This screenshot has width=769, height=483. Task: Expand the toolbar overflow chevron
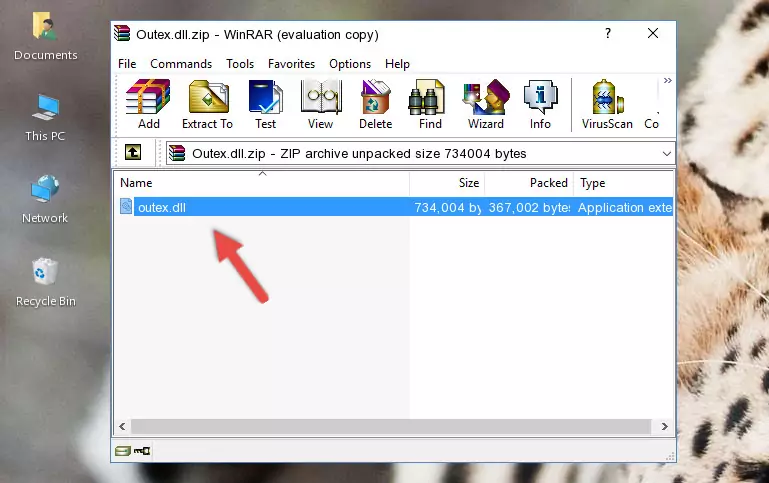667,80
